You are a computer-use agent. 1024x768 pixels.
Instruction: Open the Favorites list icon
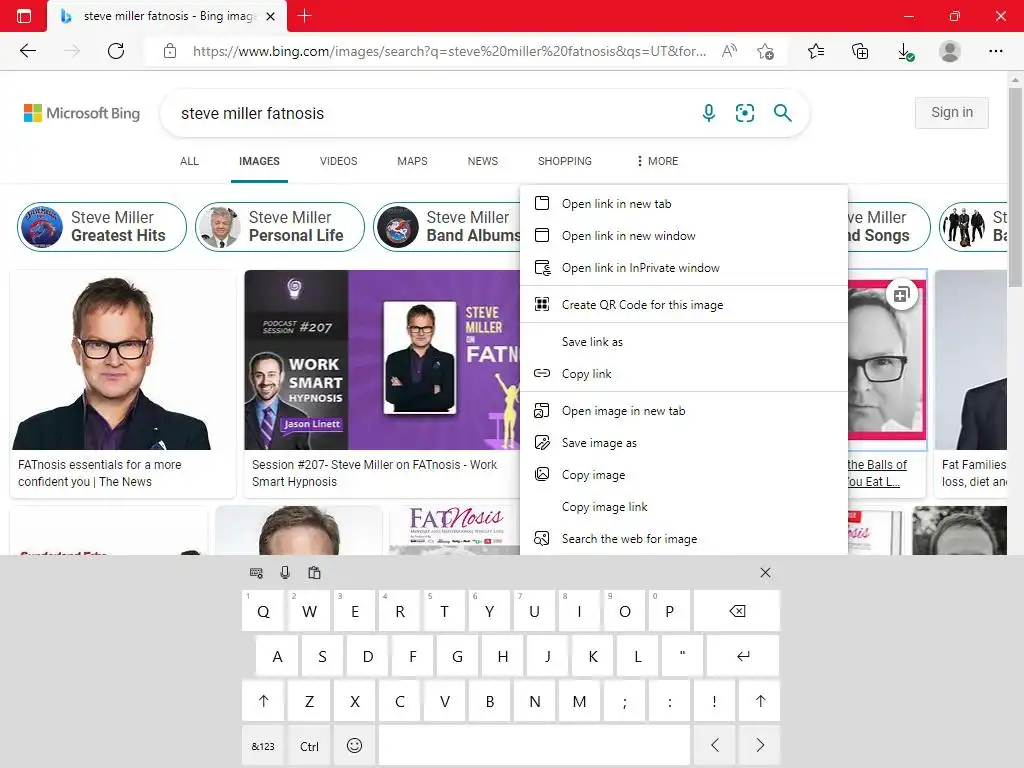click(816, 51)
